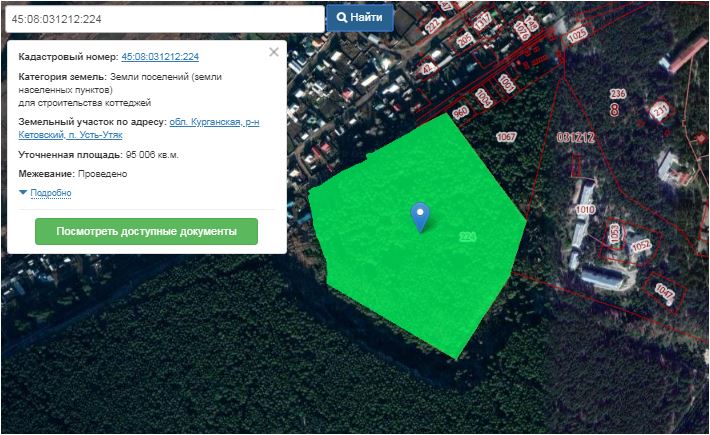Viewport: 710px width, 435px height.
Task: Click parcel 236 label on map
Action: tap(617, 94)
